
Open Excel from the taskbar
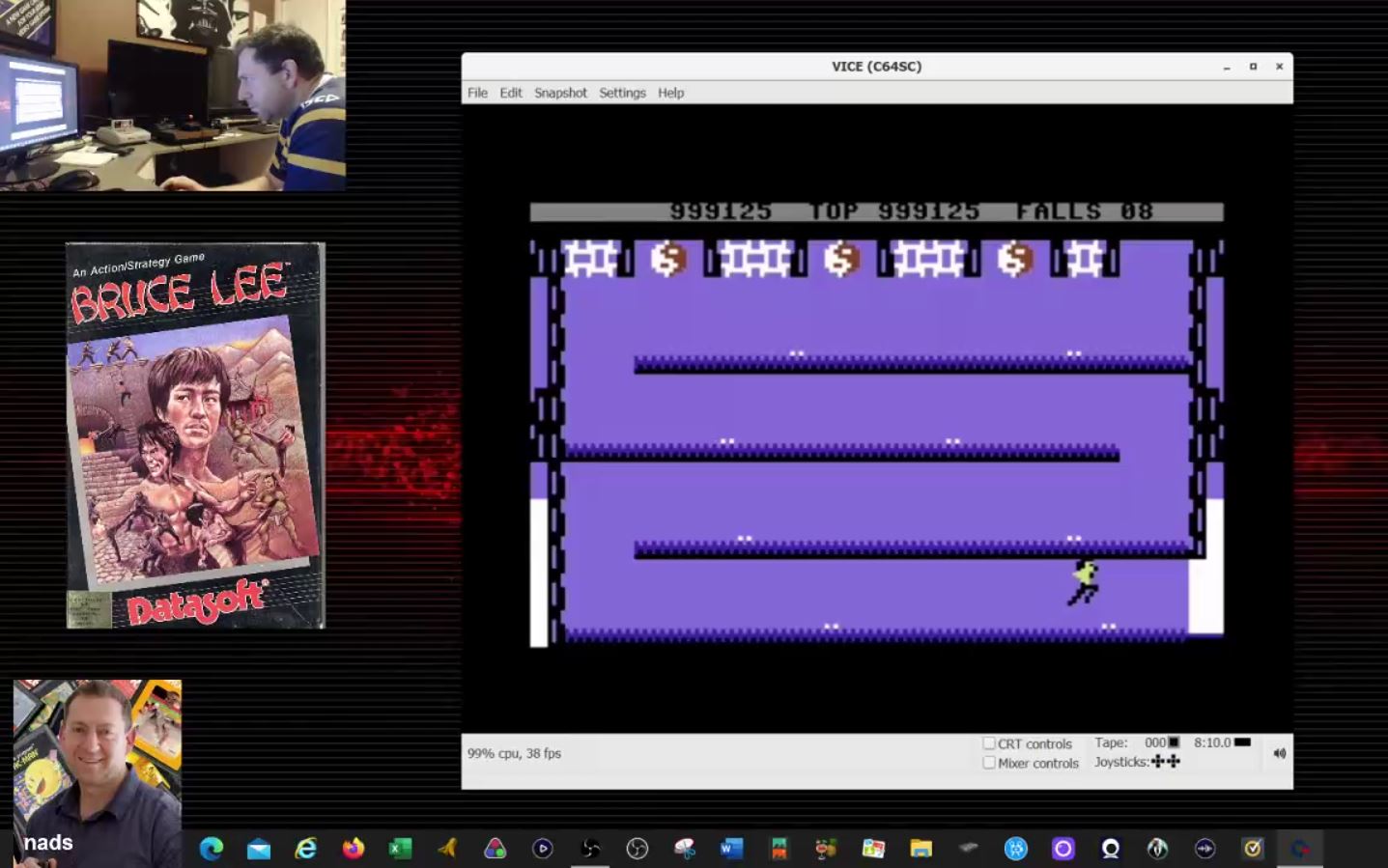tap(400, 849)
